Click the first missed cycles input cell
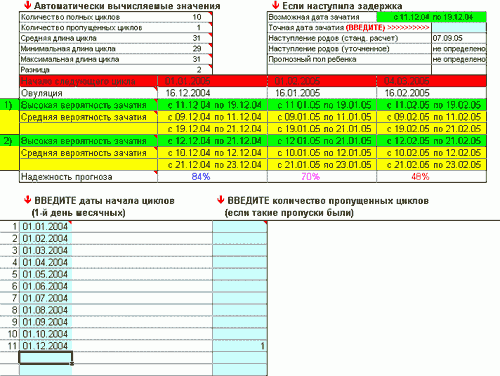 [240, 227]
